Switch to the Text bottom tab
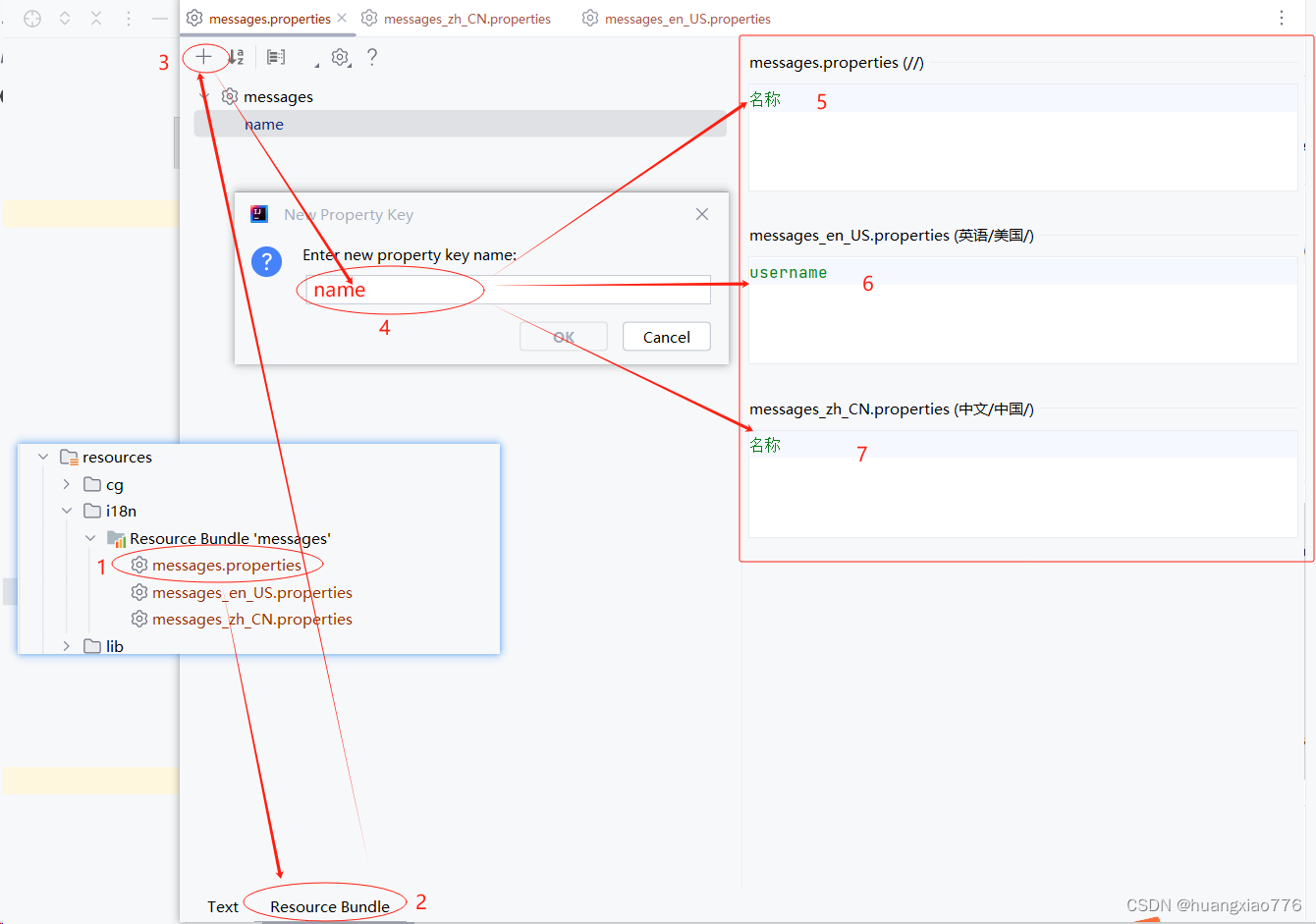The image size is (1316, 924). (x=223, y=906)
